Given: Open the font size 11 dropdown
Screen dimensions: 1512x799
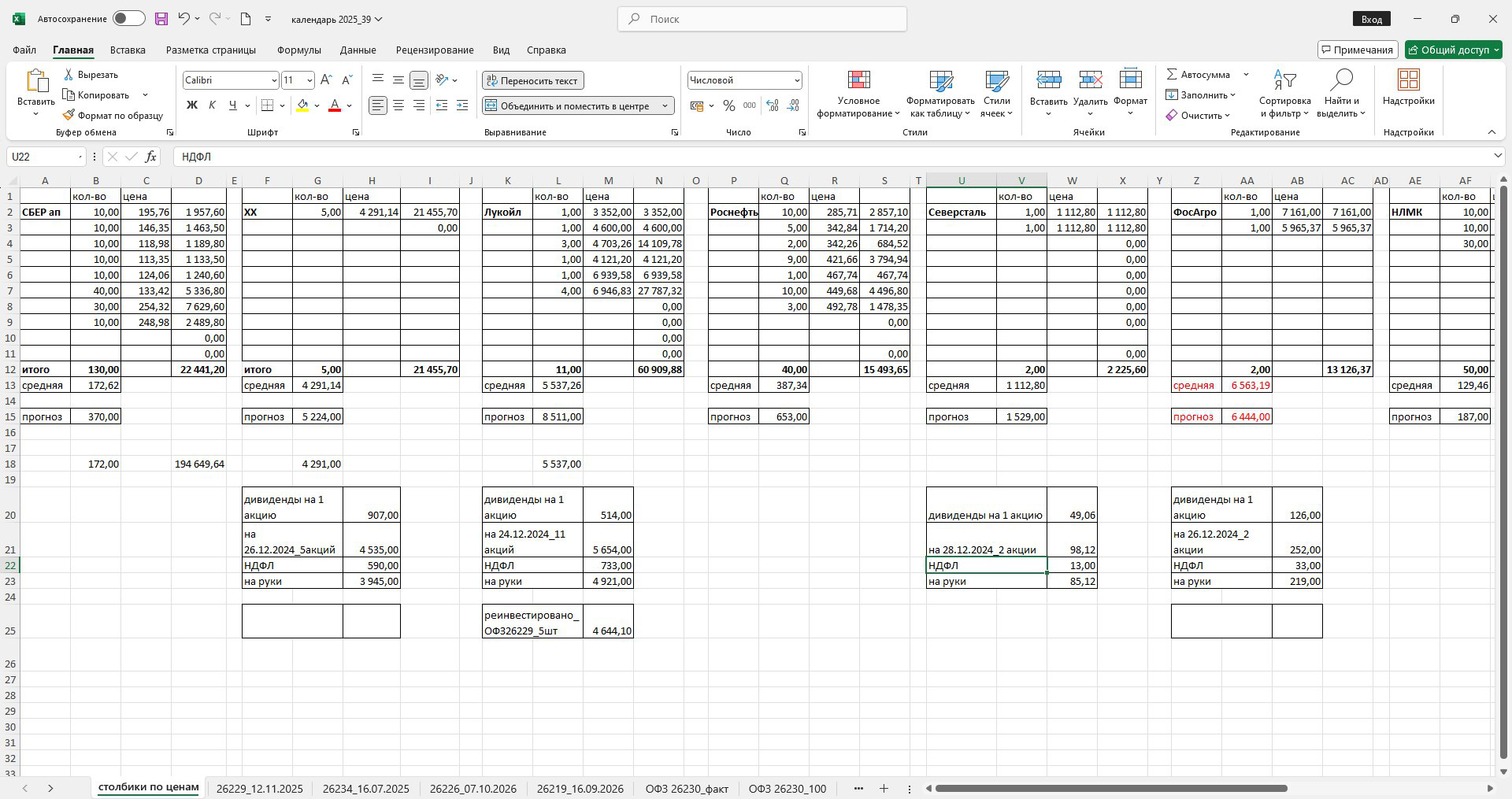Looking at the screenshot, I should coord(309,80).
